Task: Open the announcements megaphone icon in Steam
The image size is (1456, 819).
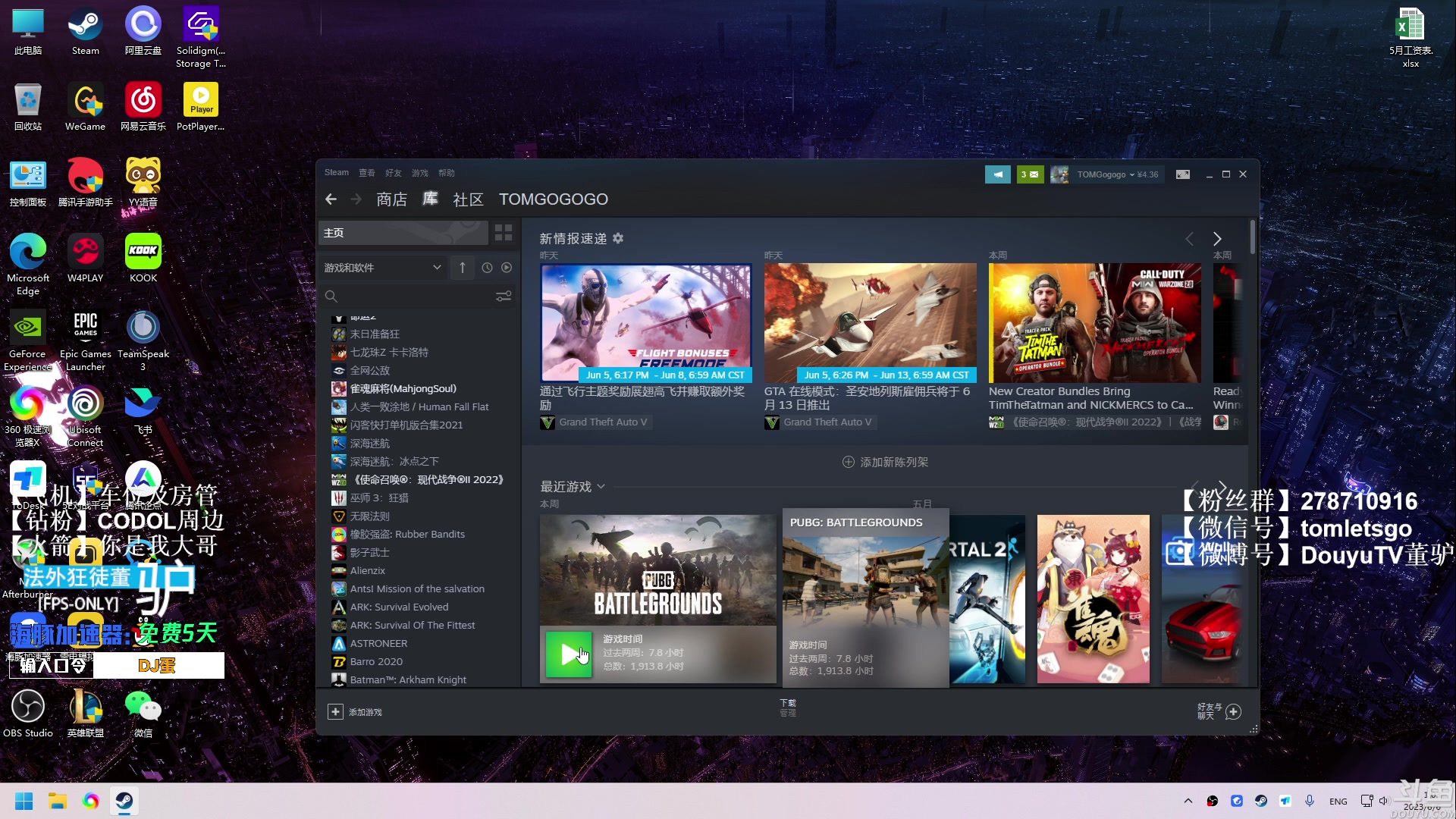Action: [x=998, y=174]
